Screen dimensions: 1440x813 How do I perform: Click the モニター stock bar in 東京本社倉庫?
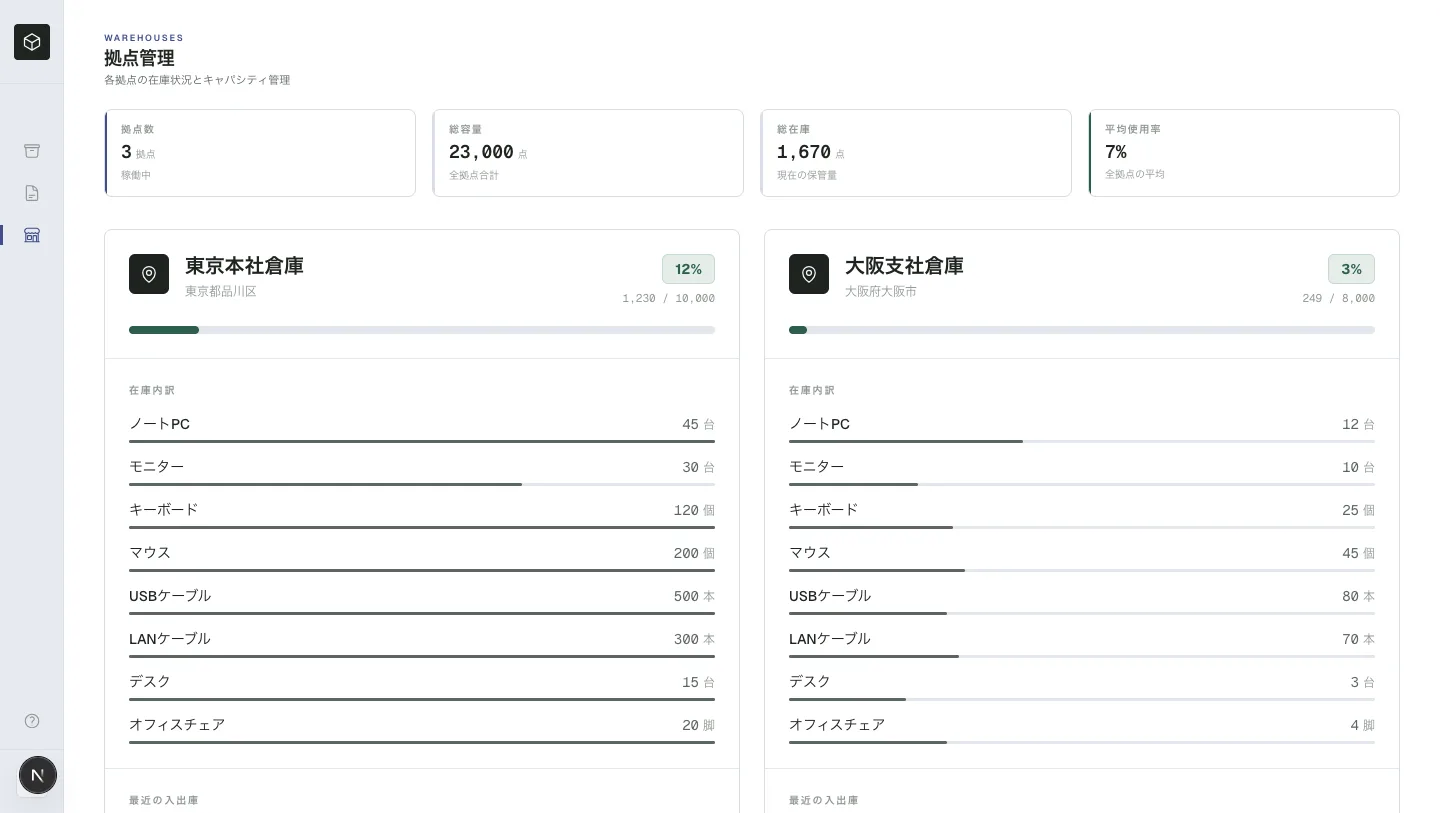(422, 484)
